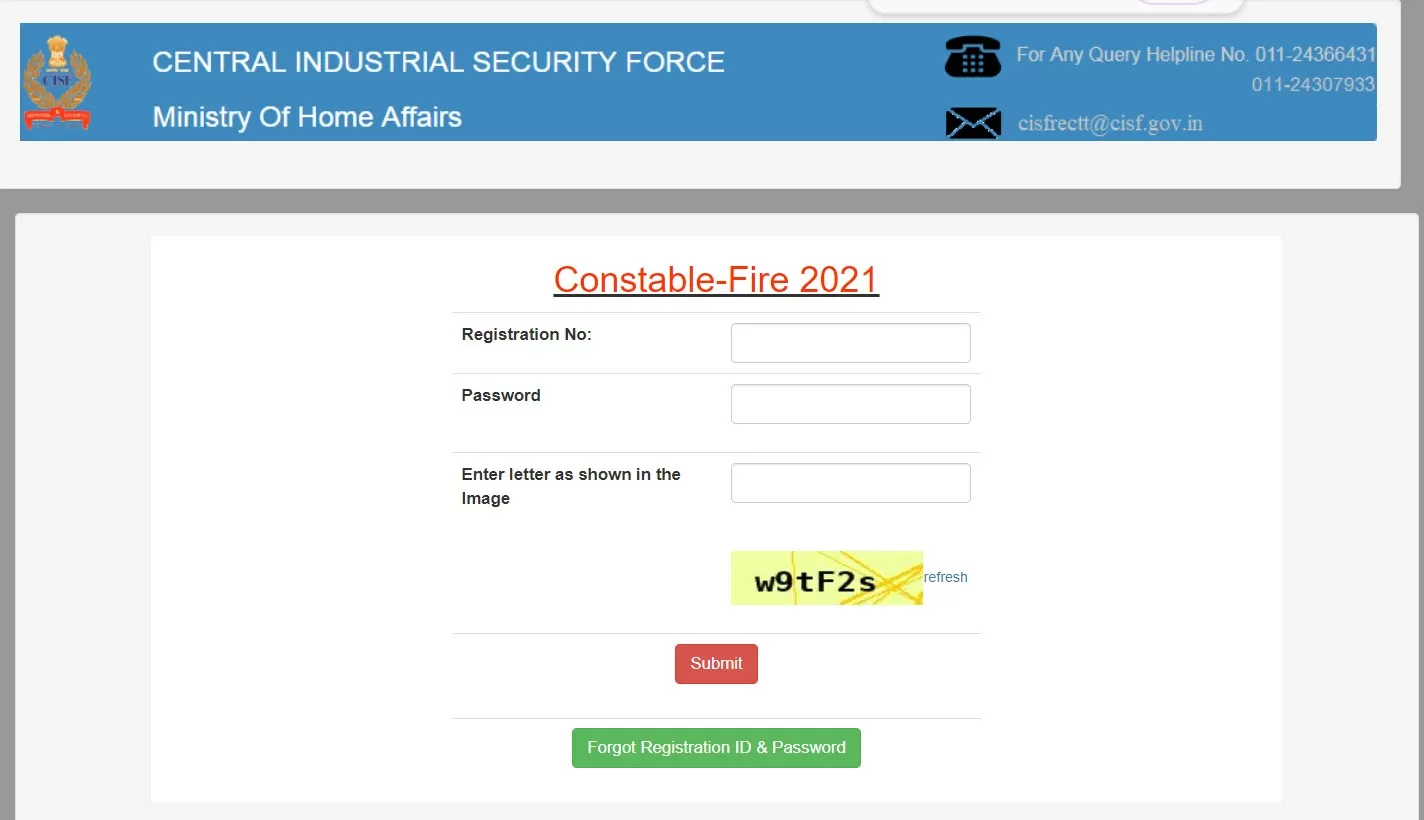Image resolution: width=1424 pixels, height=820 pixels.
Task: Submit the login form
Action: click(716, 664)
